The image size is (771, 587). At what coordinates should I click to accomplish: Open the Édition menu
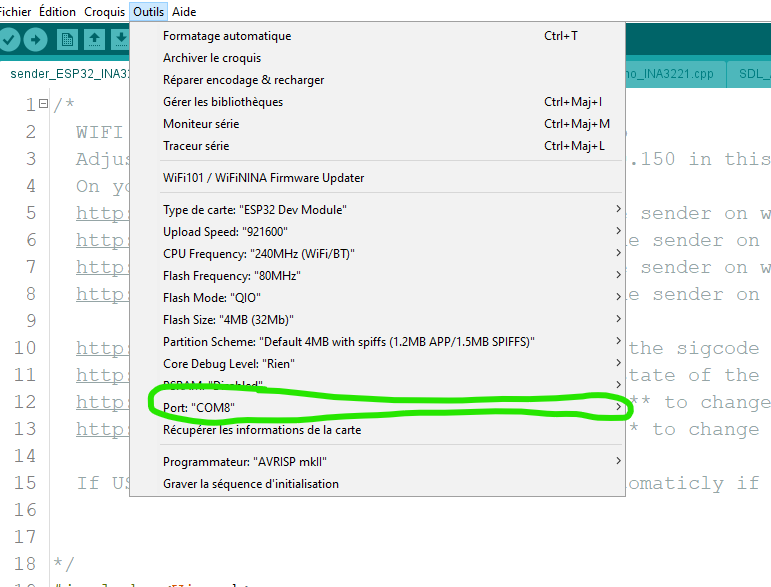click(58, 11)
